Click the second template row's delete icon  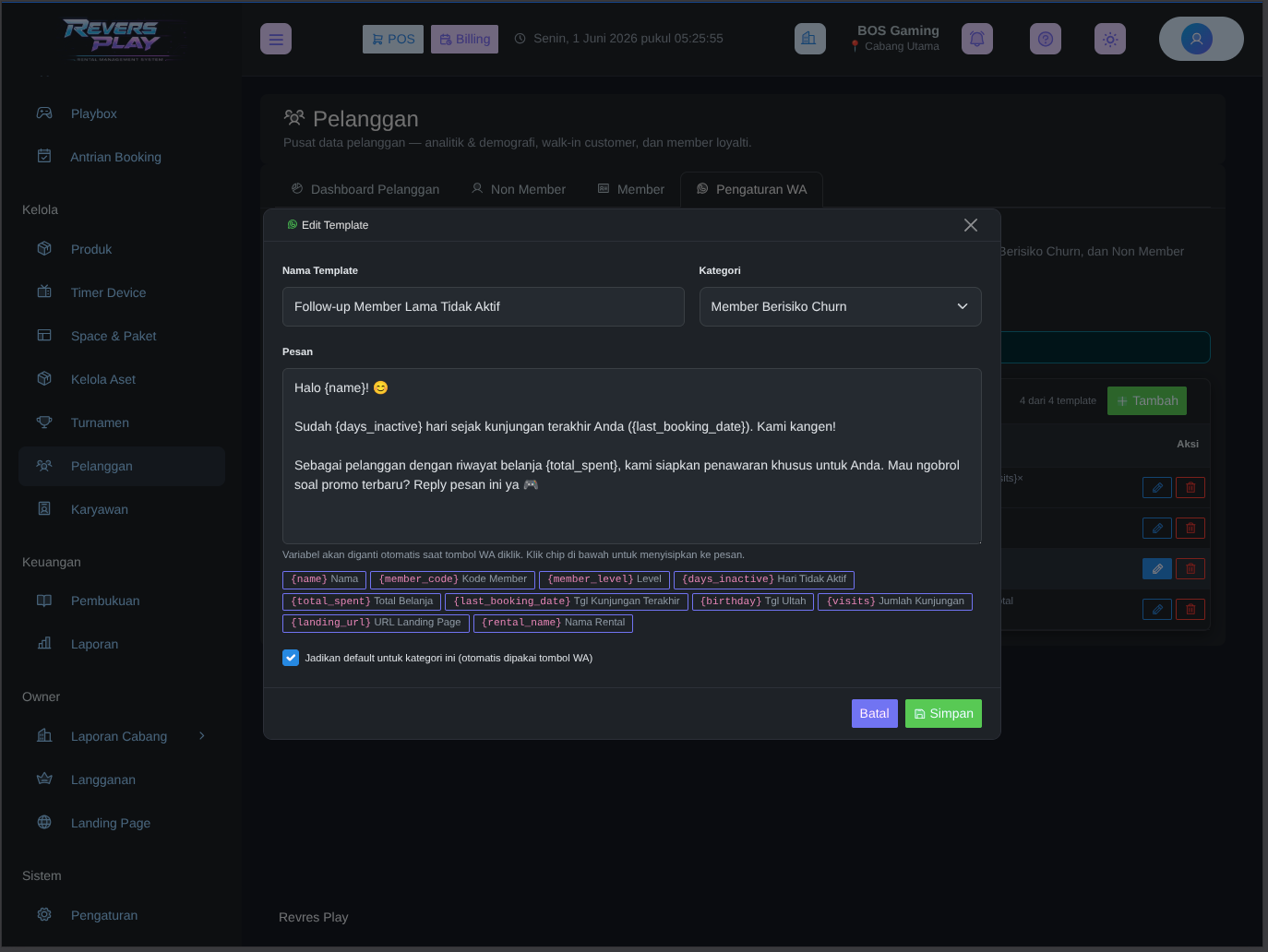1190,528
